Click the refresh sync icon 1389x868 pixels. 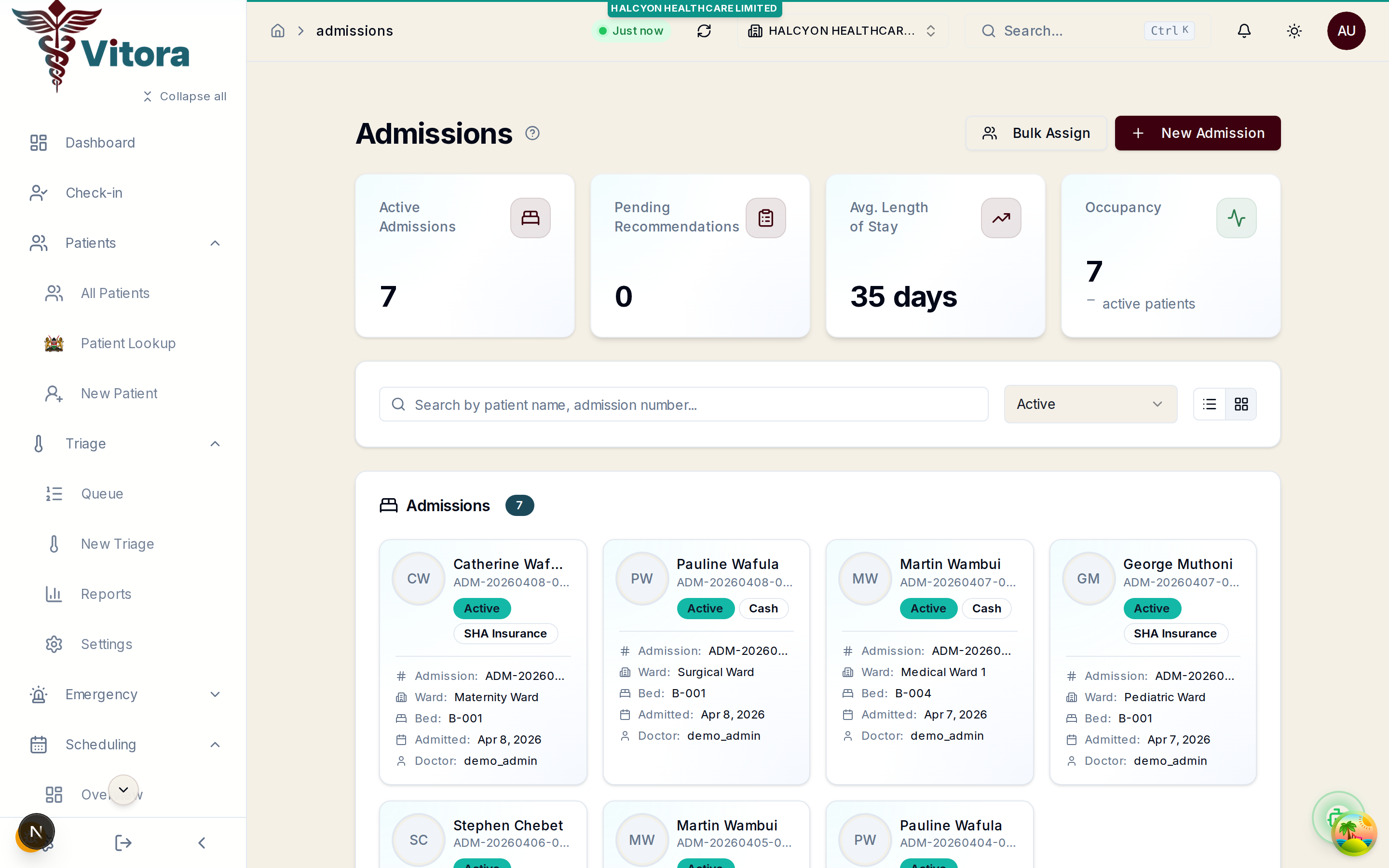704,31
